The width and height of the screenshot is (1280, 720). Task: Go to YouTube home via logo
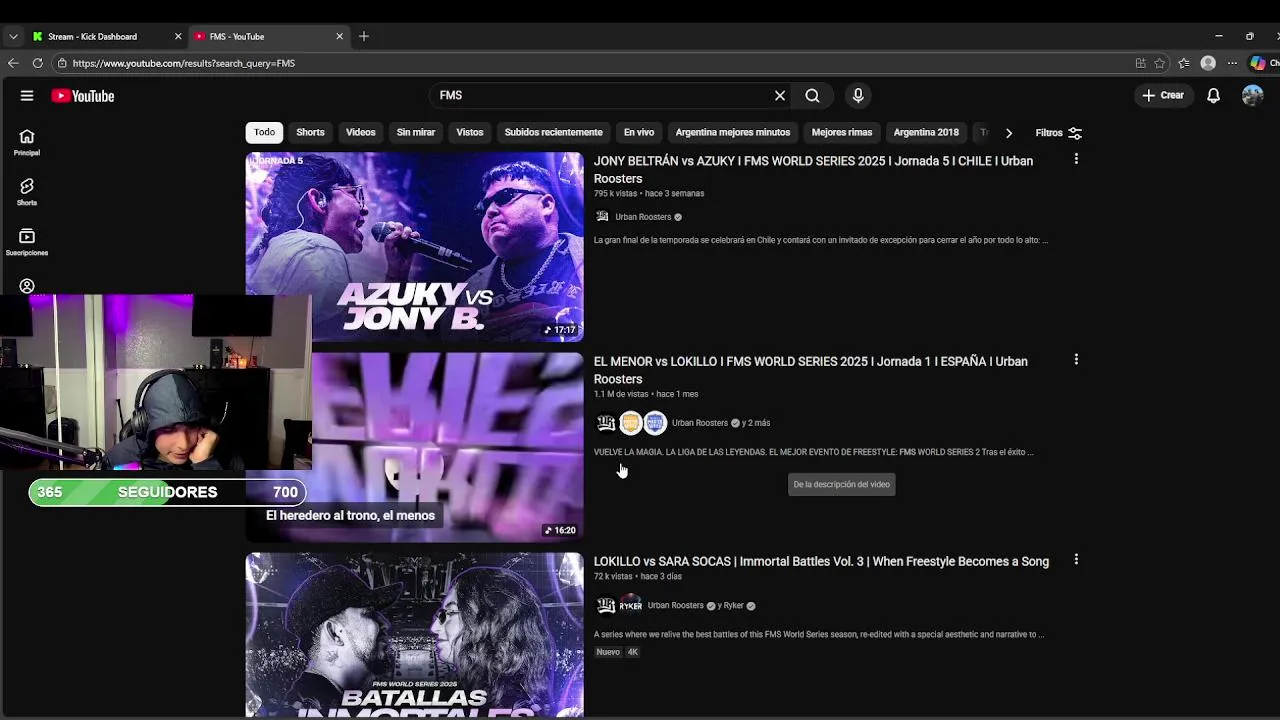pyautogui.click(x=83, y=96)
